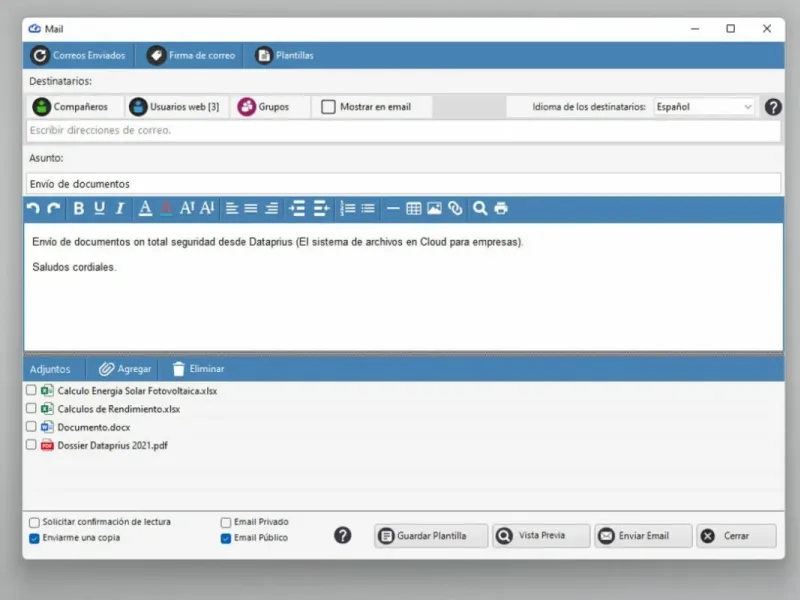Select the Dossier Dataprius 2021.pdf file name

point(112,445)
